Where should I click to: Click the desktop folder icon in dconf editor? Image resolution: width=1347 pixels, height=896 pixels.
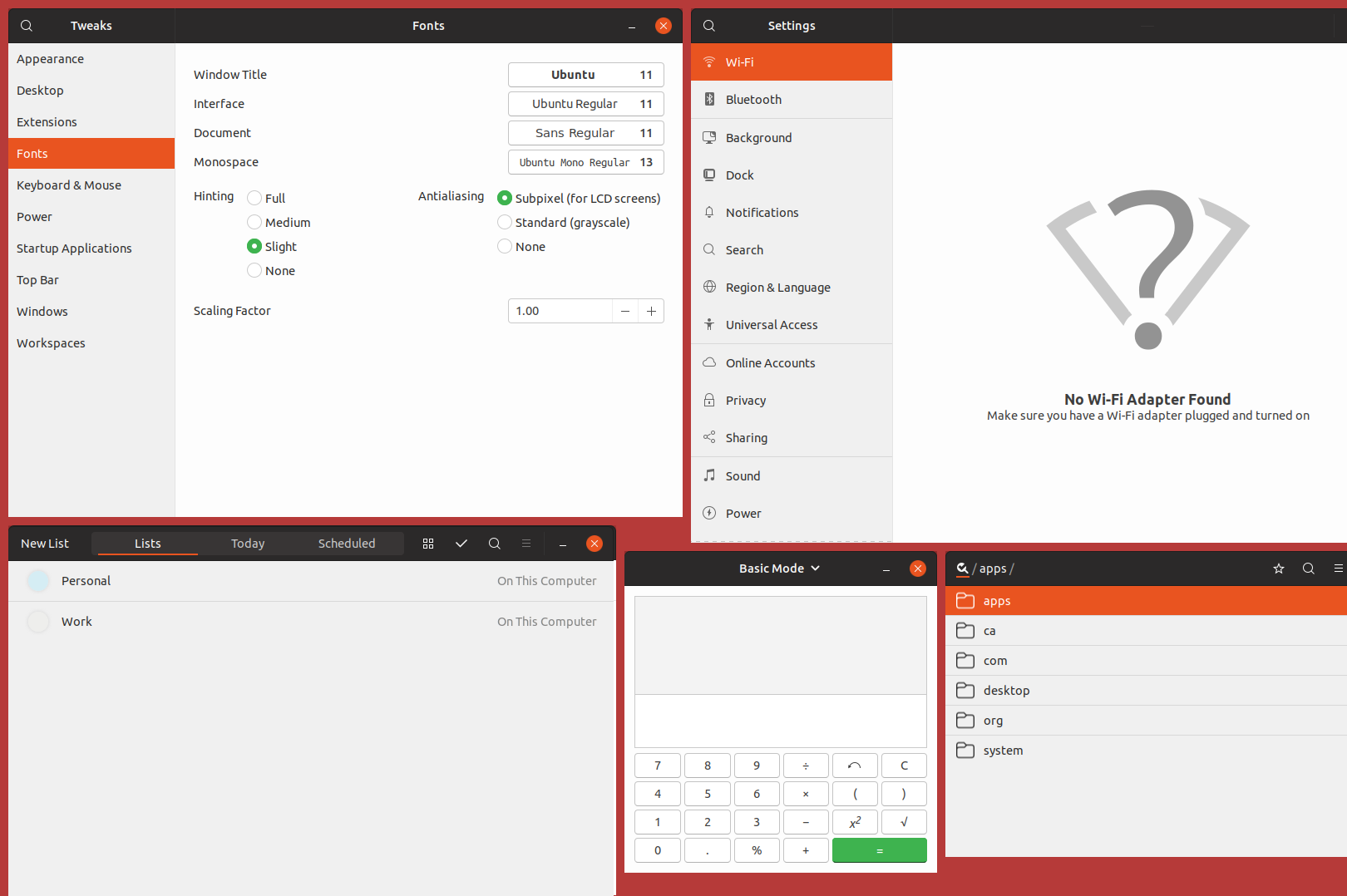[x=965, y=691]
